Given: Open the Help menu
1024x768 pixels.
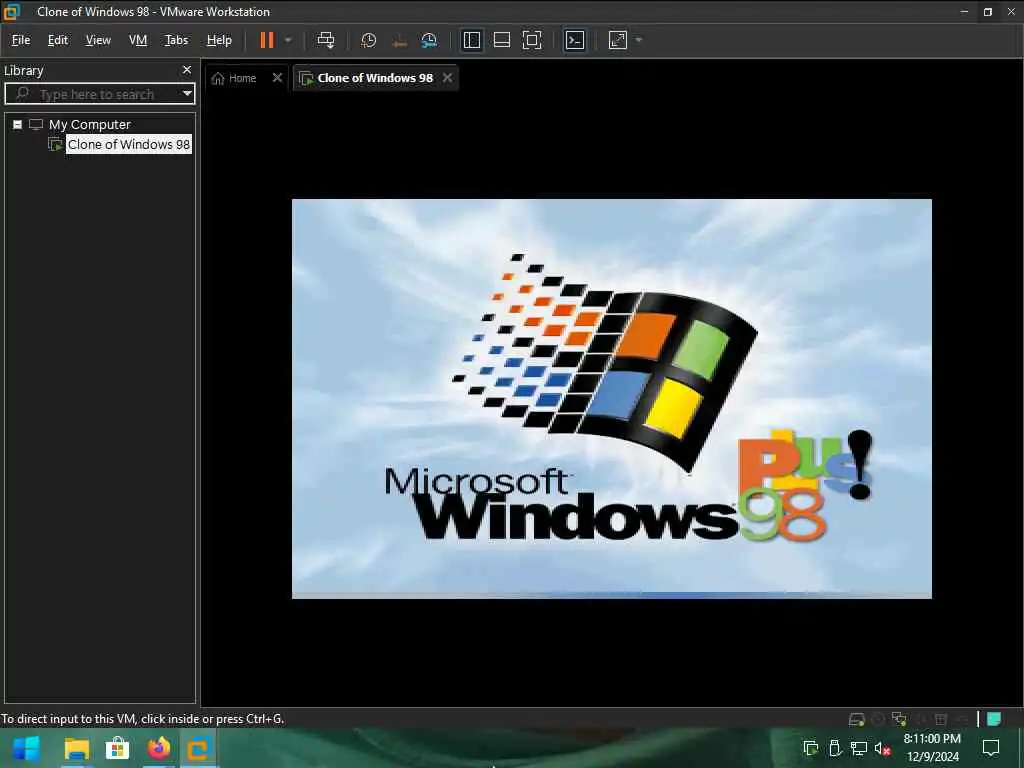Looking at the screenshot, I should click(219, 40).
